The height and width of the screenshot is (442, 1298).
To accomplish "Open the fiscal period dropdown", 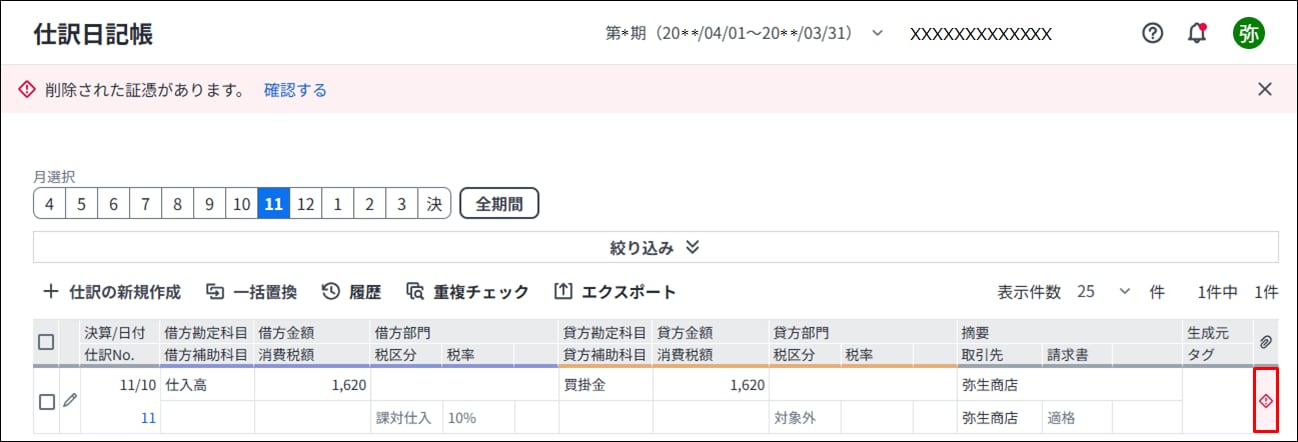I will 745,33.
